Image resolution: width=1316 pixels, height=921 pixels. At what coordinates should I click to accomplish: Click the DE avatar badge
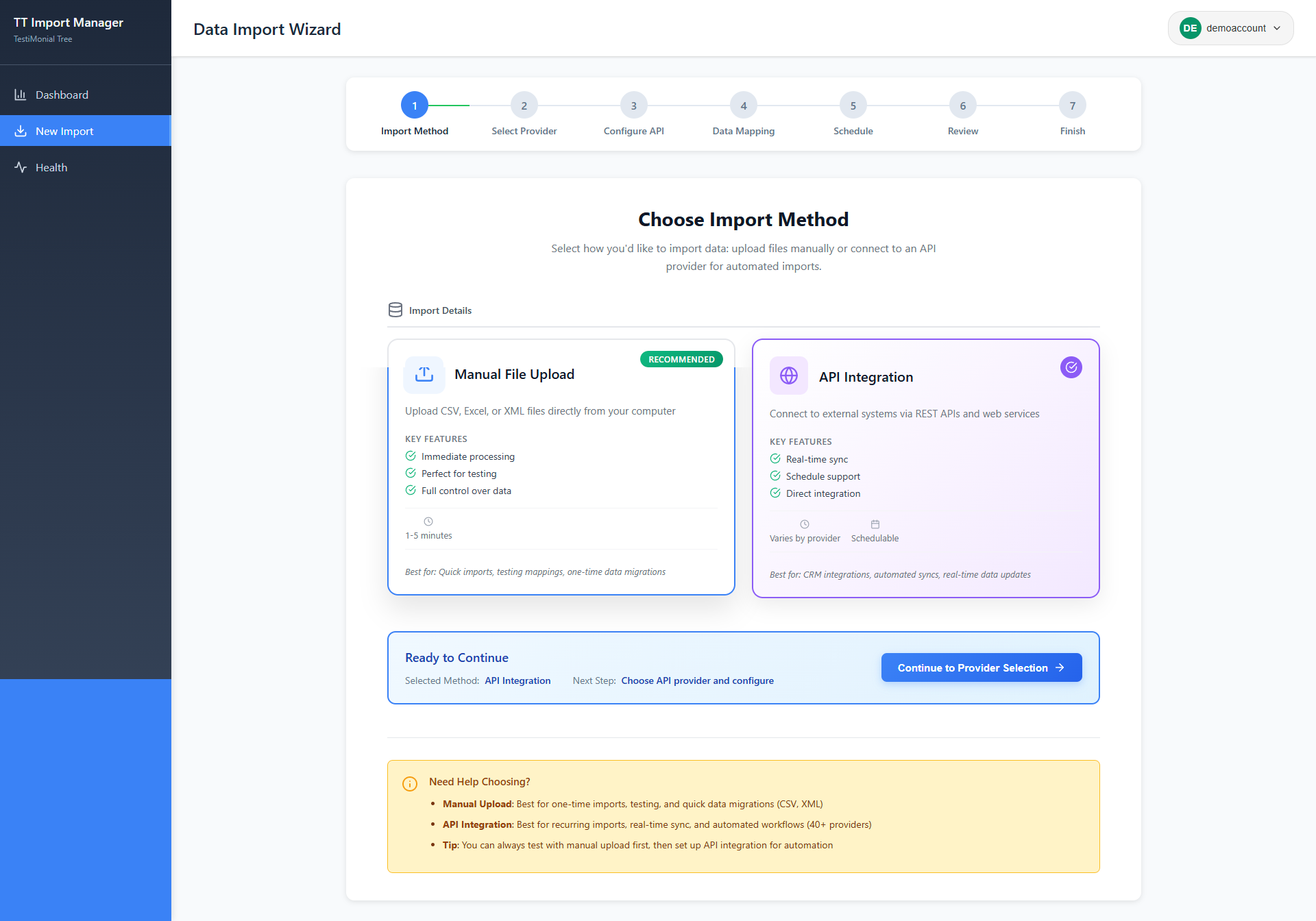(x=1190, y=28)
